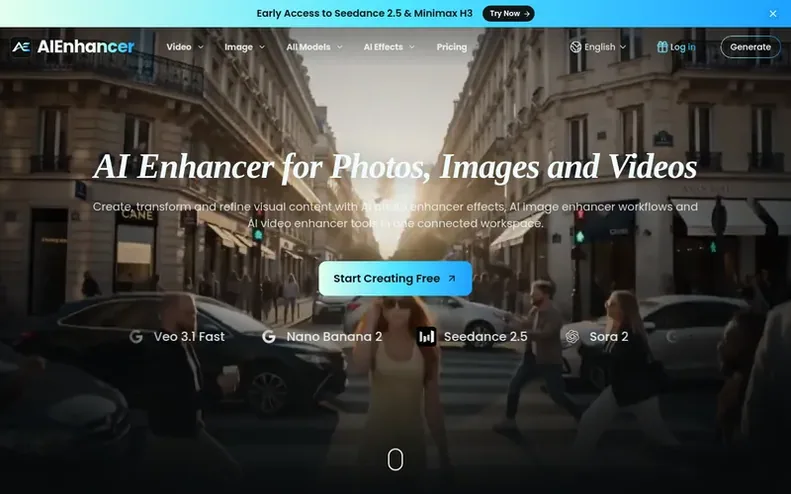Select the Veo 3.1 Fast label
791x494 pixels.
click(189, 337)
